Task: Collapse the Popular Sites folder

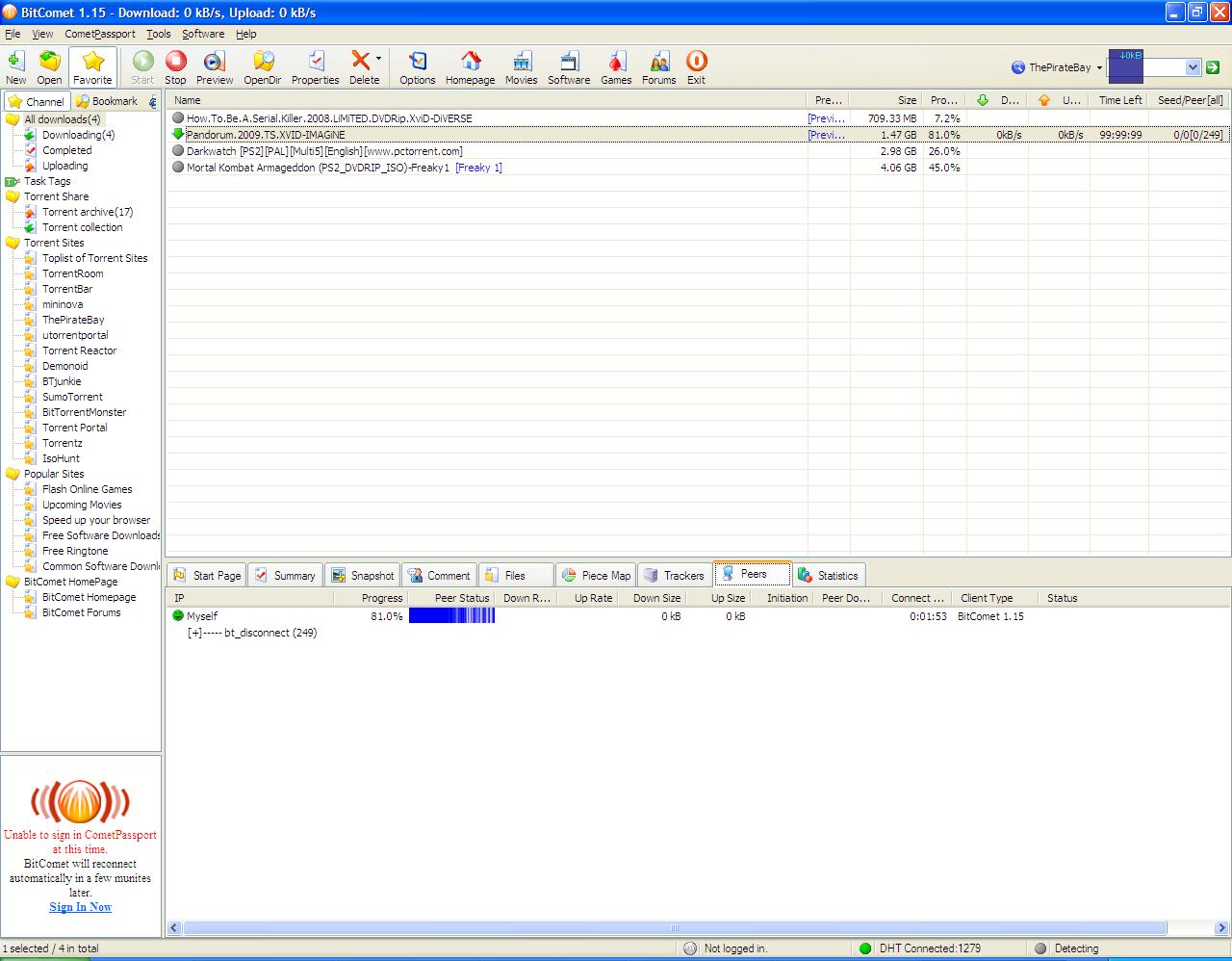Action: (13, 474)
